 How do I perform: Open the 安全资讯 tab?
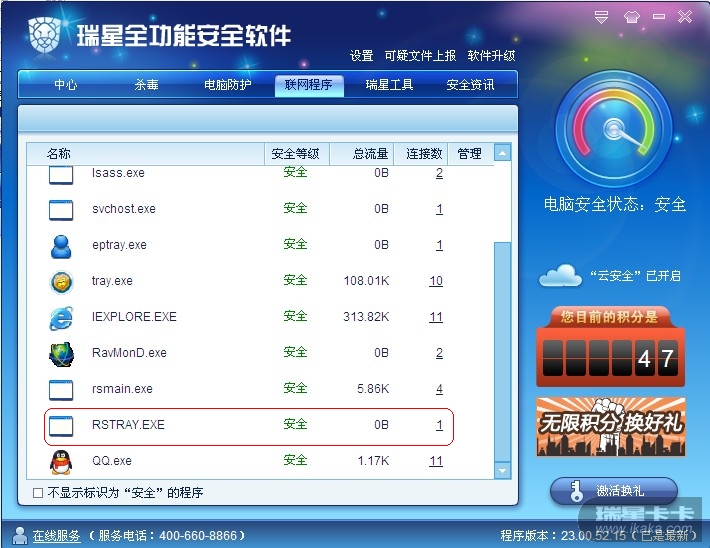point(470,85)
